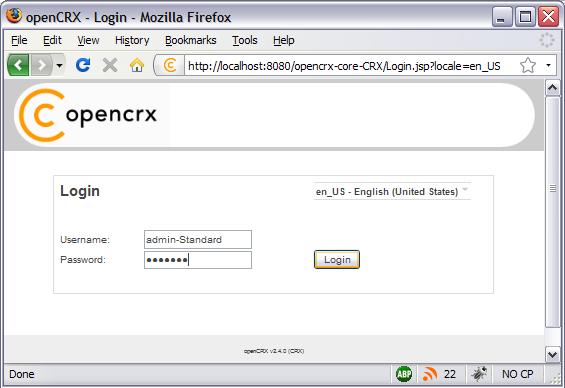Click the gray Stop loading X icon
Image resolution: width=565 pixels, height=388 pixels.
(110, 65)
